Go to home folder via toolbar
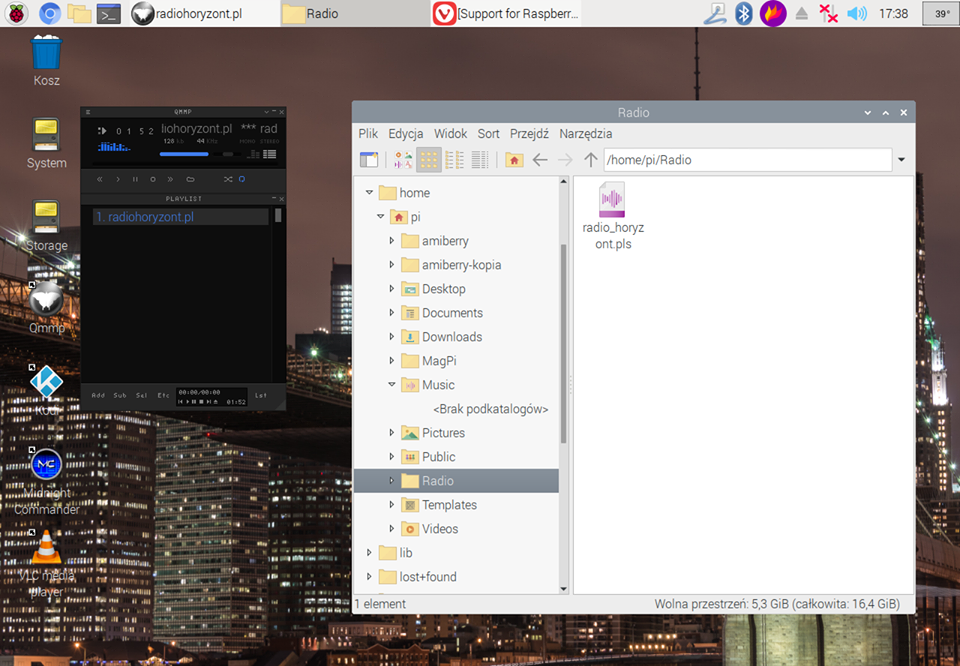 pos(514,160)
